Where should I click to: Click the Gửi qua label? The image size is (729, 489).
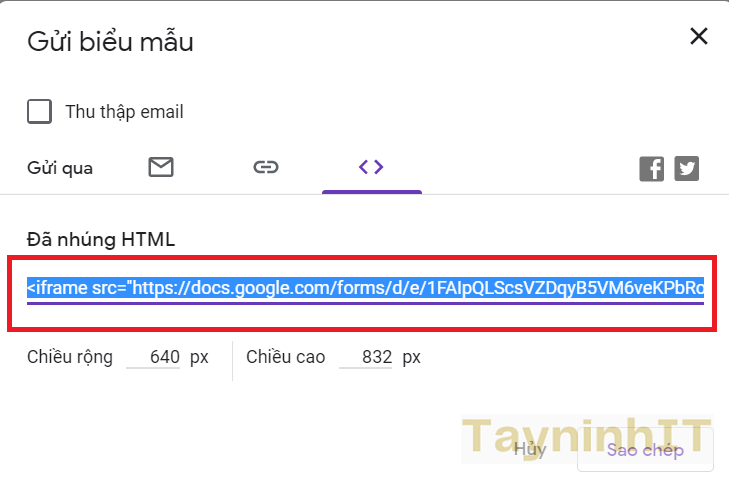60,168
